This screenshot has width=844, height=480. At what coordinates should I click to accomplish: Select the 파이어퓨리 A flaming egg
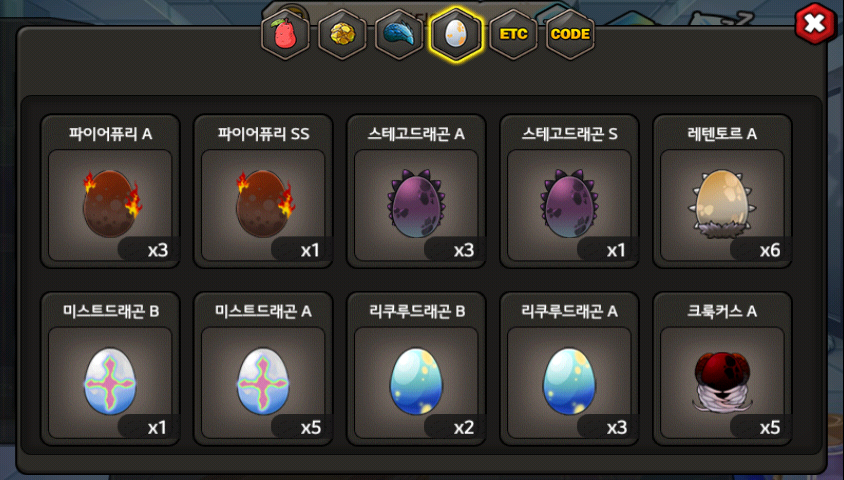click(110, 191)
